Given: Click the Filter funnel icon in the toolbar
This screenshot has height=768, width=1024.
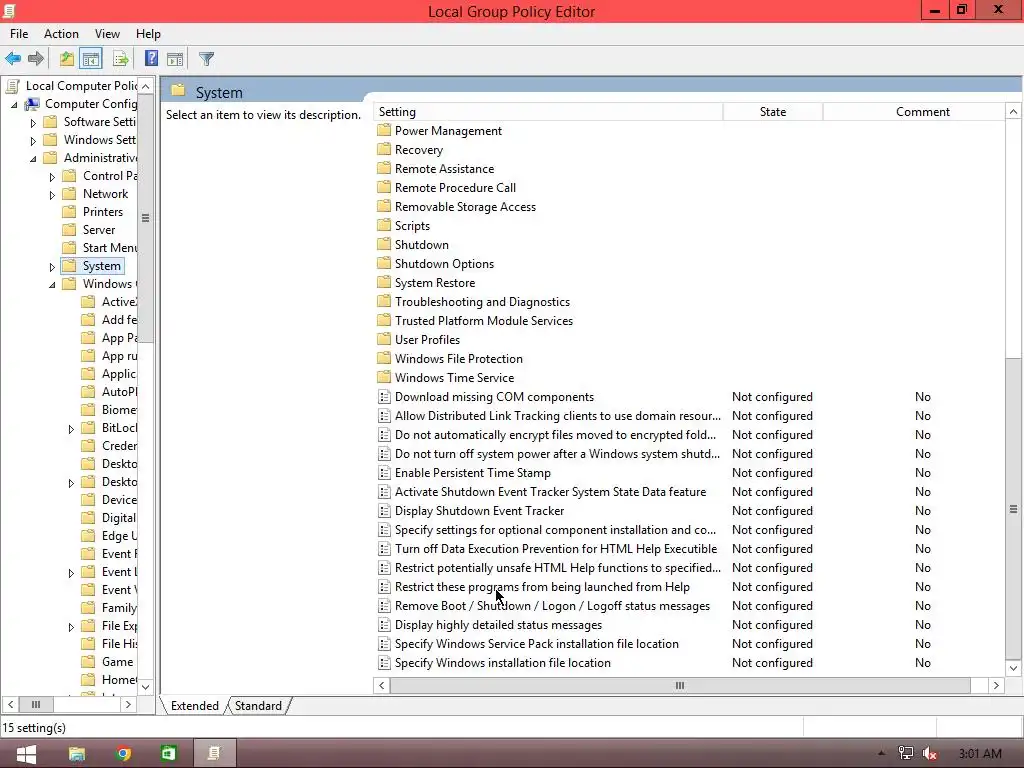Looking at the screenshot, I should click(206, 59).
